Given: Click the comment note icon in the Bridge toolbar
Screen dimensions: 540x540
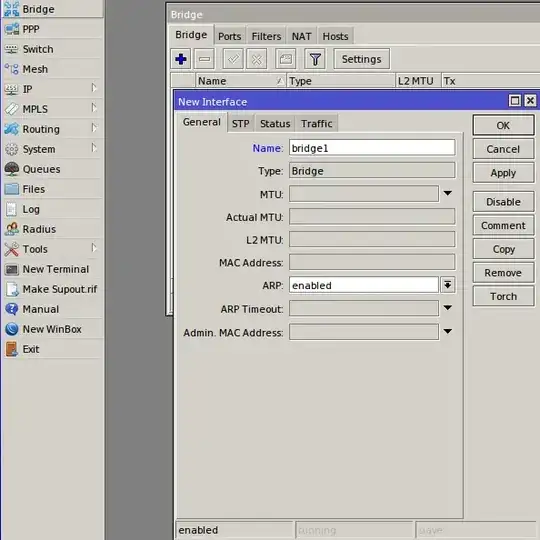Looking at the screenshot, I should pyautogui.click(x=285, y=59).
